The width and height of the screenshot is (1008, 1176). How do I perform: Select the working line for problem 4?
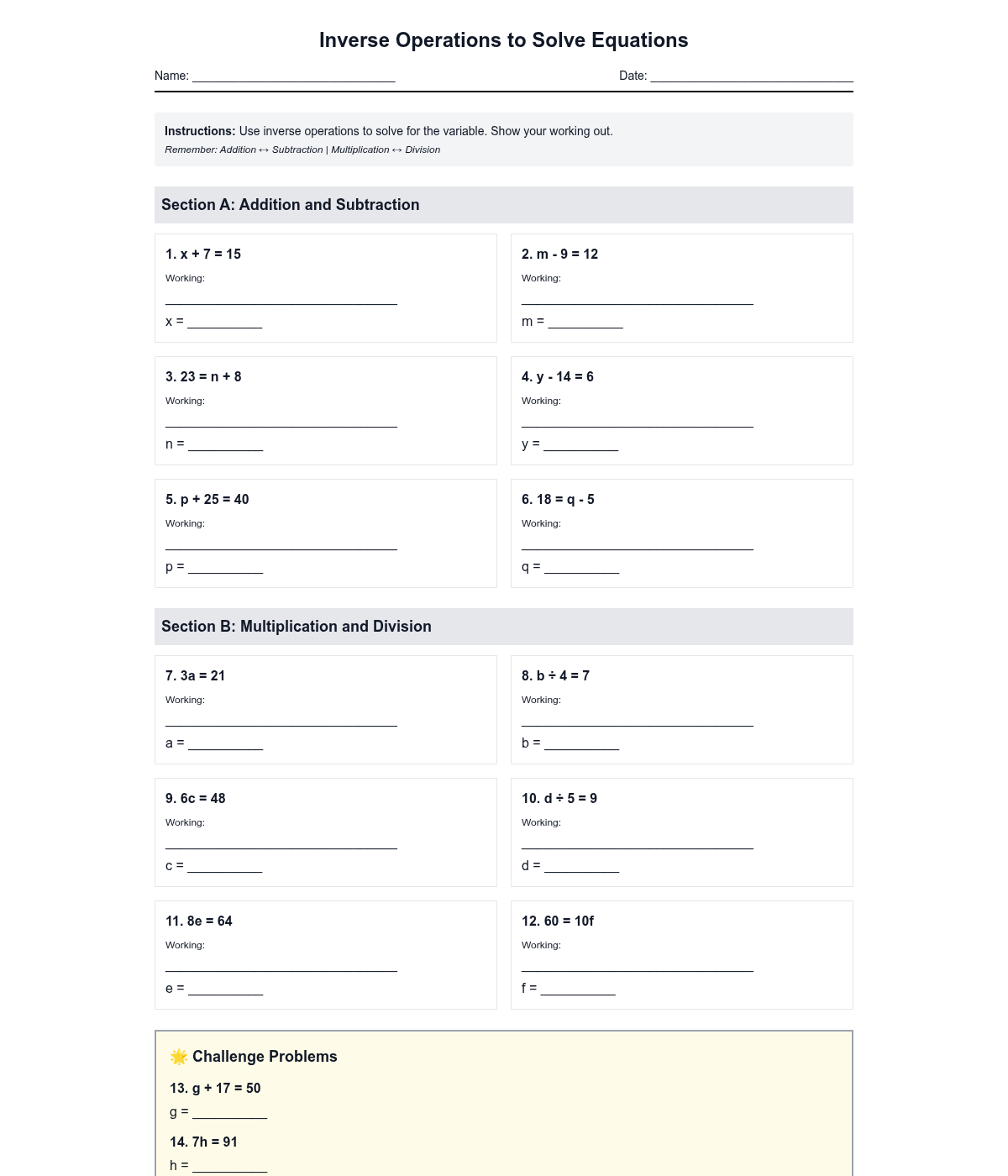(x=637, y=420)
